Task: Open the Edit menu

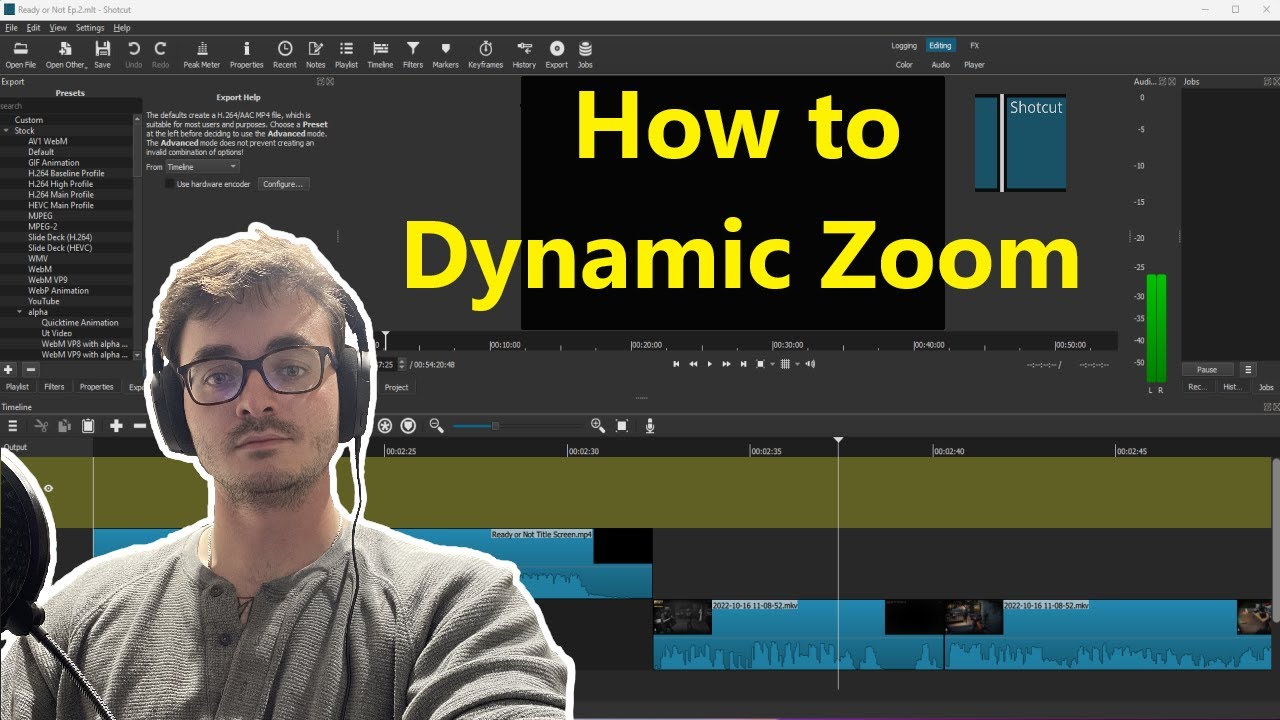Action: coord(34,28)
